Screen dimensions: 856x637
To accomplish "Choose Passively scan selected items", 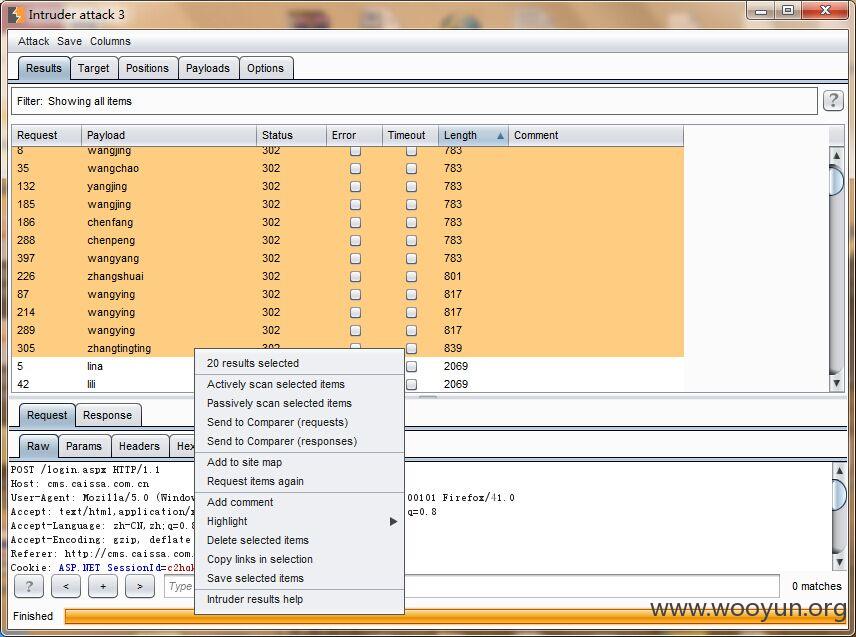I will pos(299,403).
